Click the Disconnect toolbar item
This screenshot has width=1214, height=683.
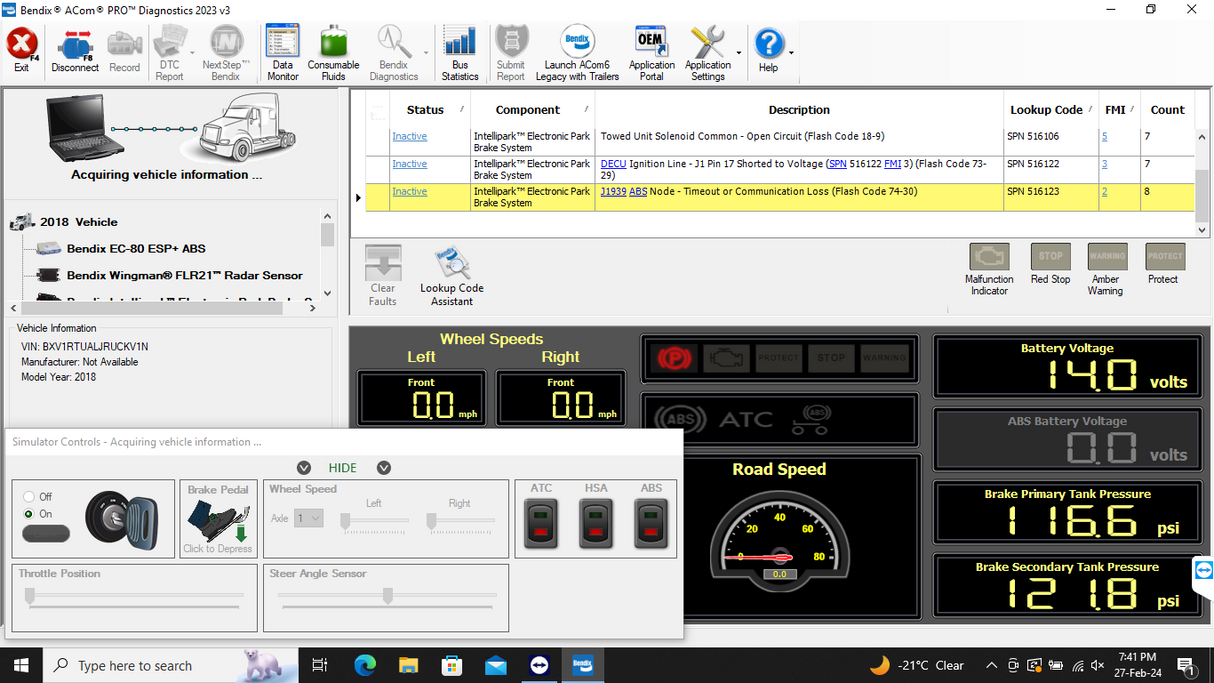pyautogui.click(x=75, y=51)
